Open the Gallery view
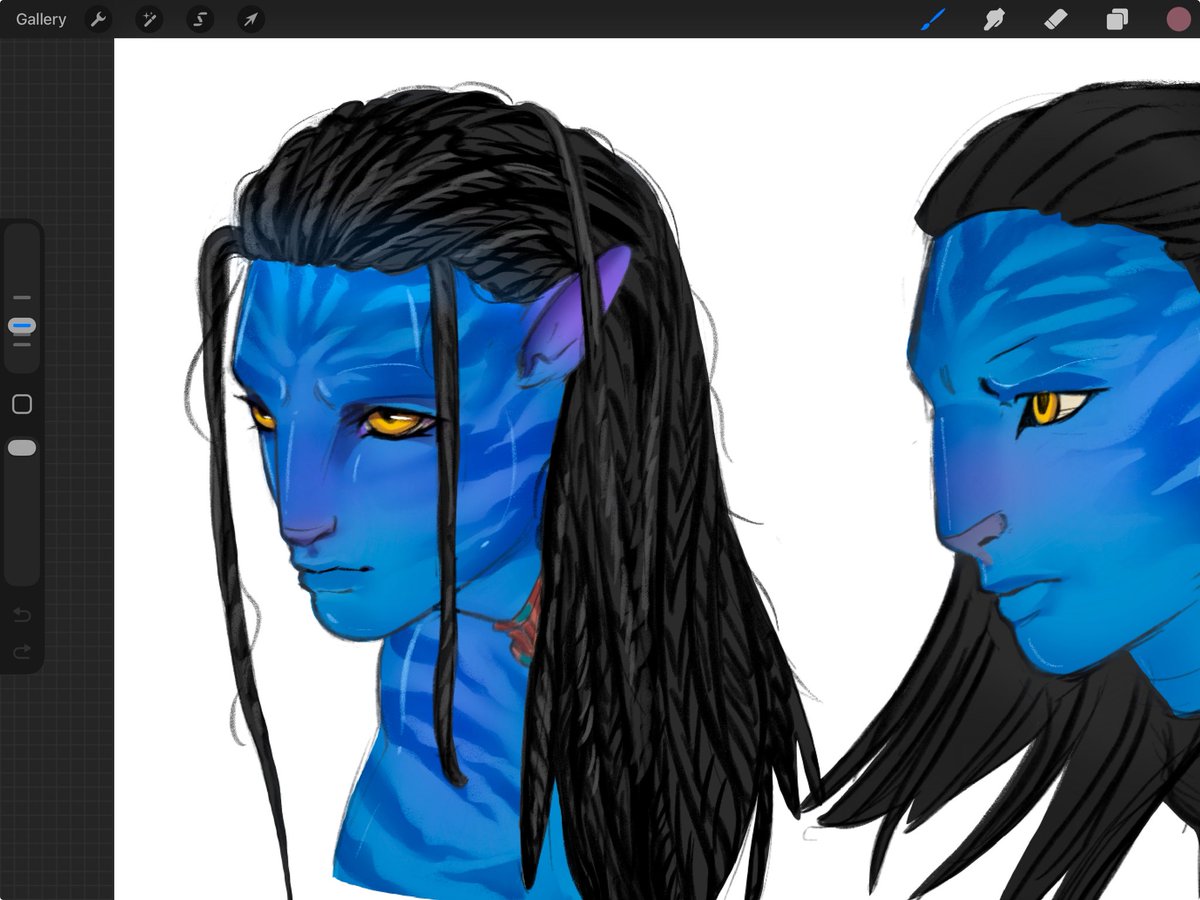This screenshot has height=900, width=1200. (41, 19)
